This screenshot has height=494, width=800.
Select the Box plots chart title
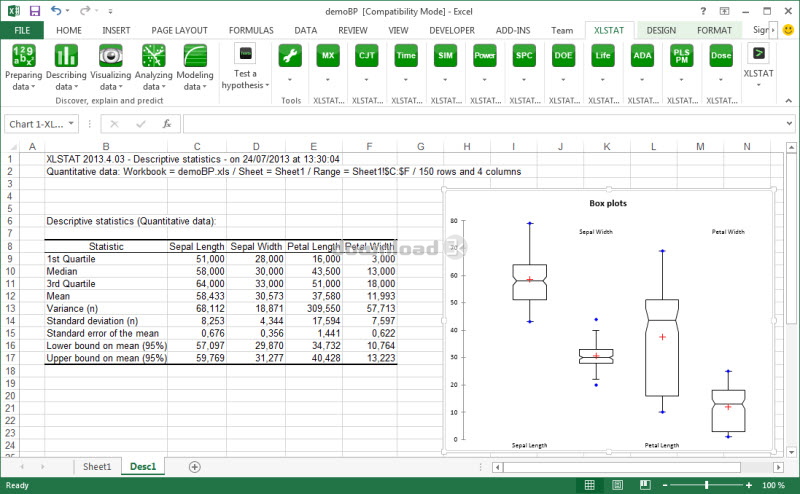608,203
